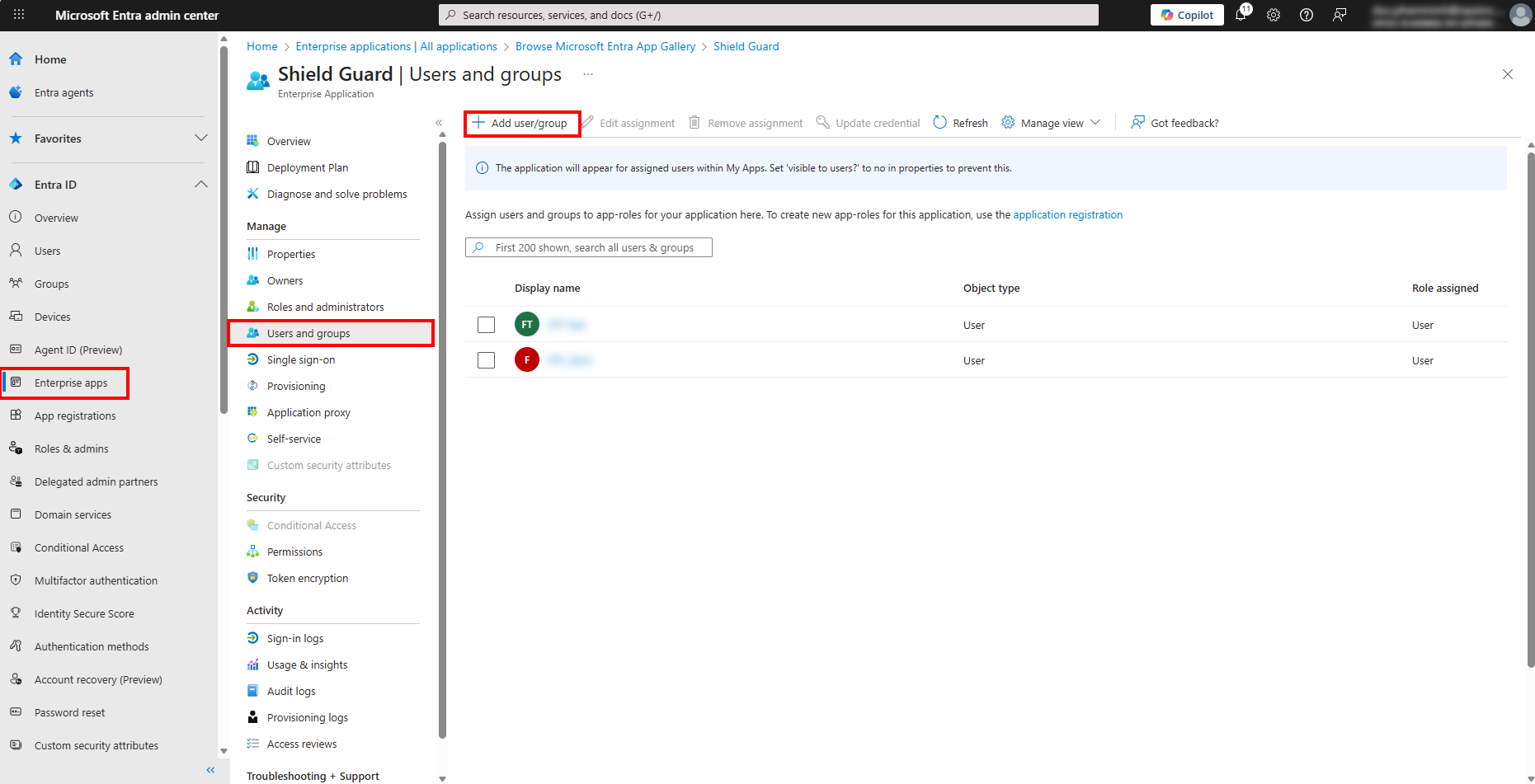Collapse the resource menu with double chevron
The width and height of the screenshot is (1535, 784).
[439, 123]
